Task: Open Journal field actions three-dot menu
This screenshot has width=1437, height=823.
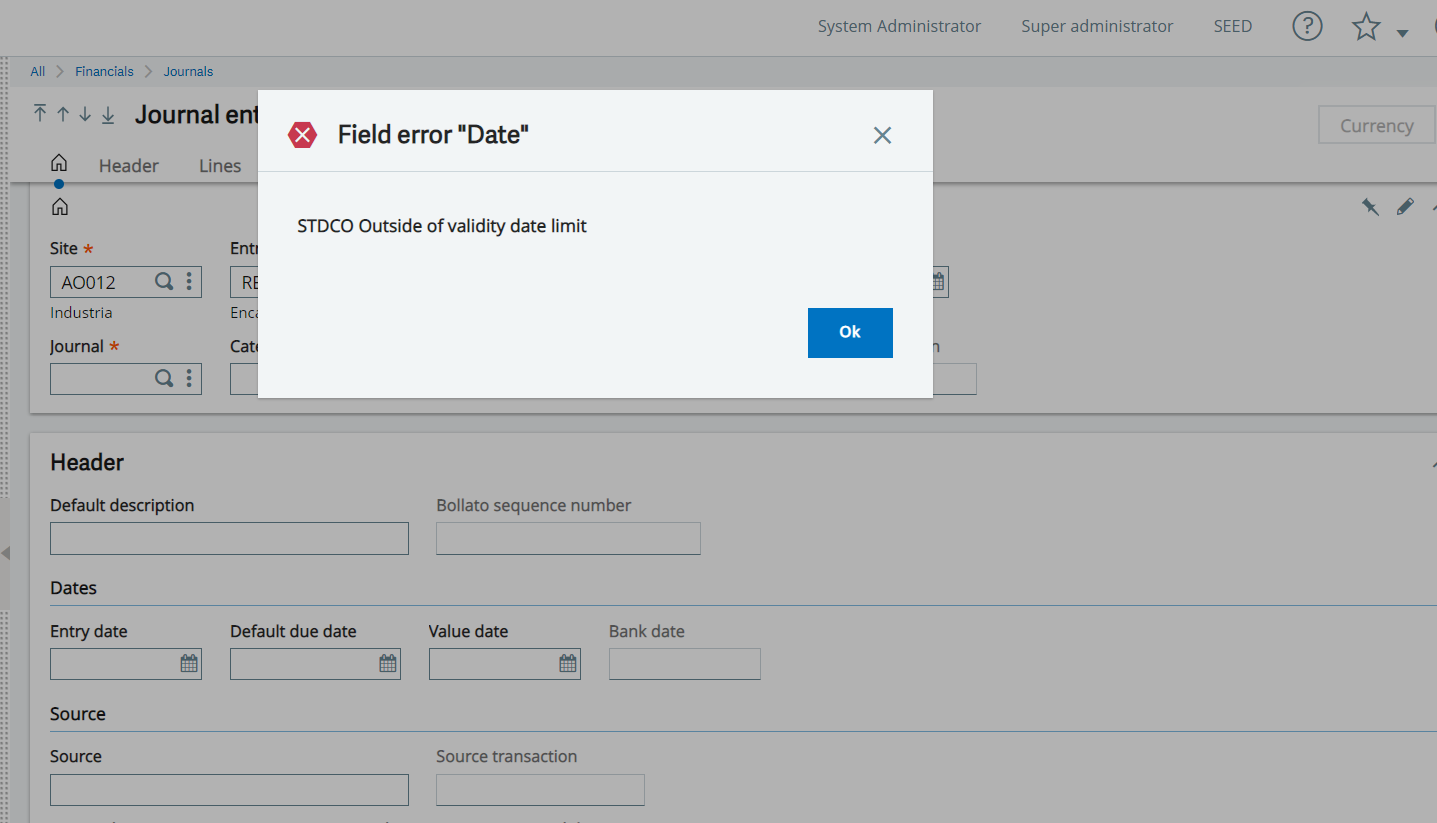Action: tap(189, 379)
